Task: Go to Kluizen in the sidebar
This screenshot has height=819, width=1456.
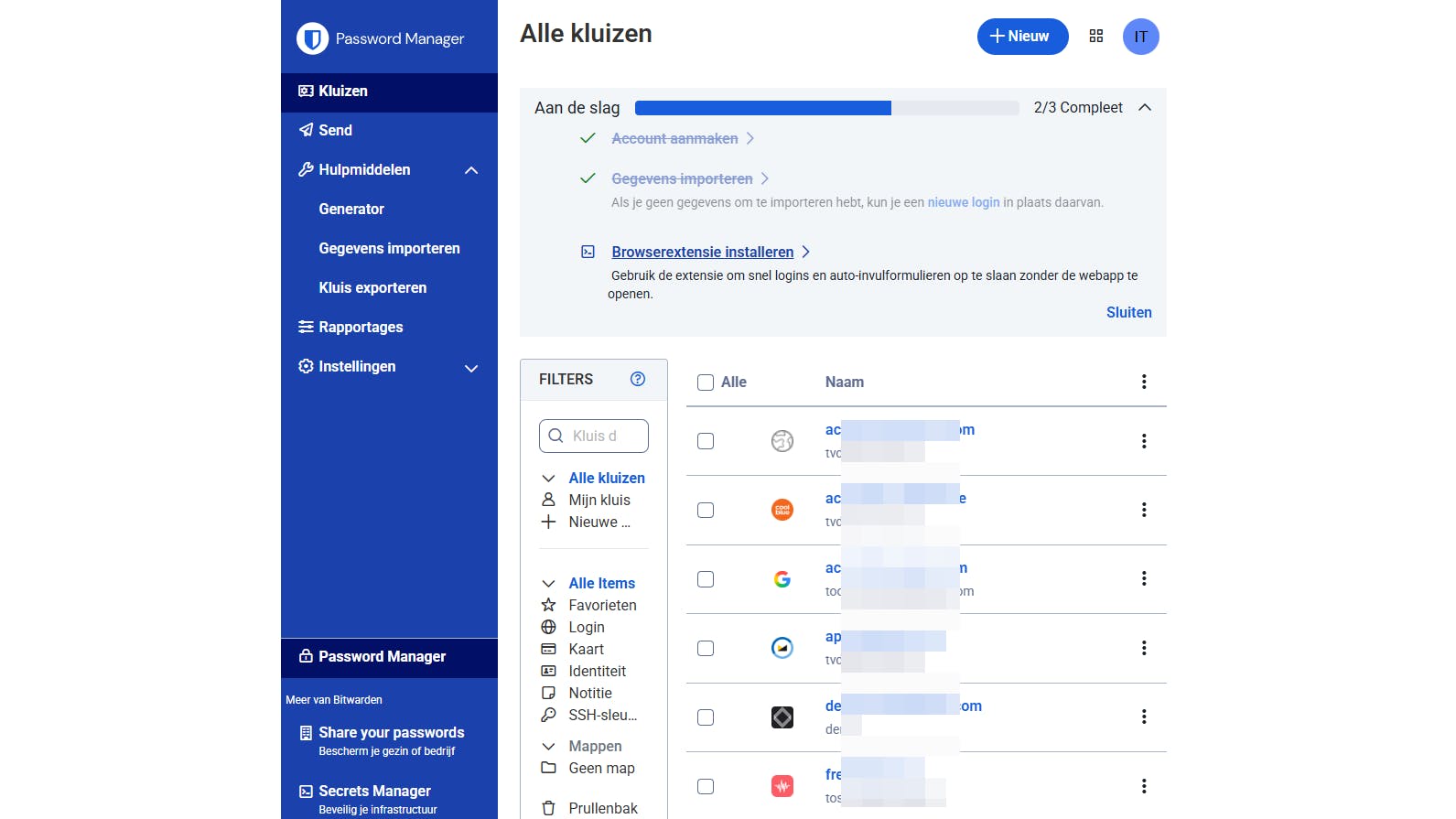Action: pyautogui.click(x=389, y=92)
